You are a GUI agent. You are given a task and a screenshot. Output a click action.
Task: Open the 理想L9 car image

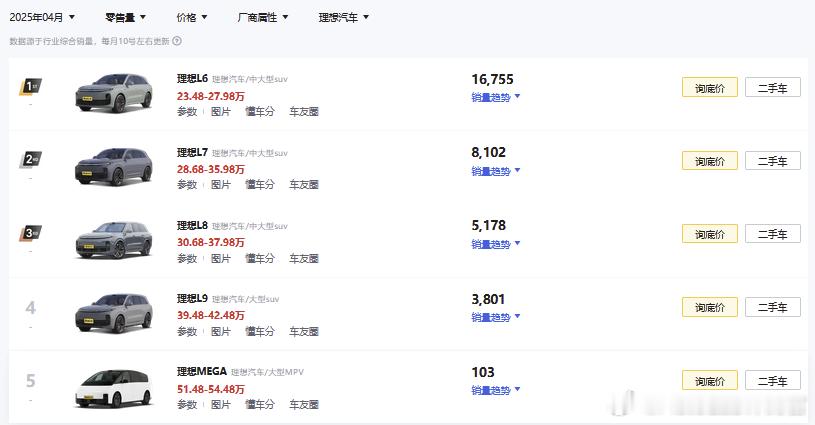[x=114, y=313]
